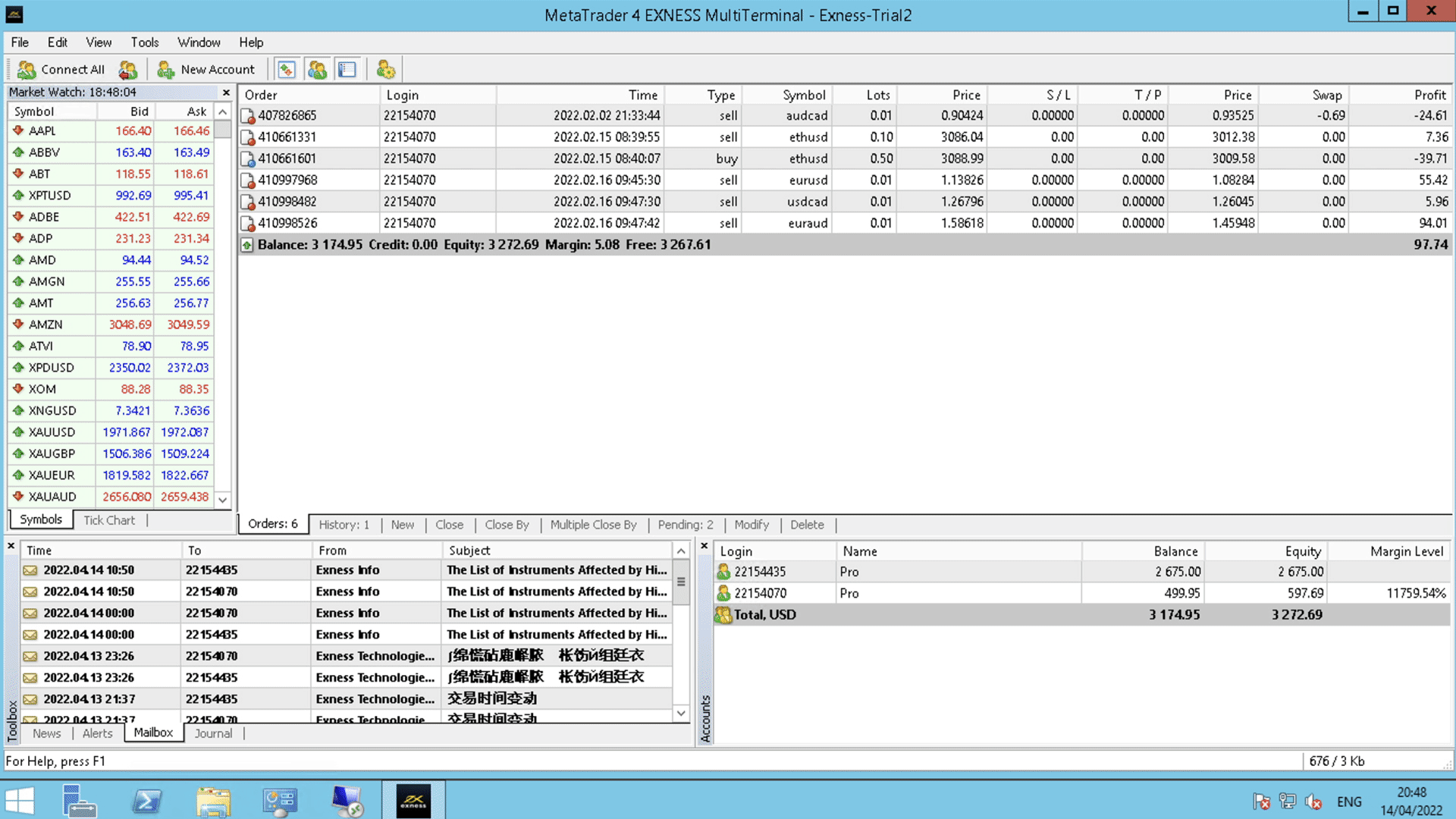Open the New order tab
This screenshot has height=819, width=1456.
403,525
